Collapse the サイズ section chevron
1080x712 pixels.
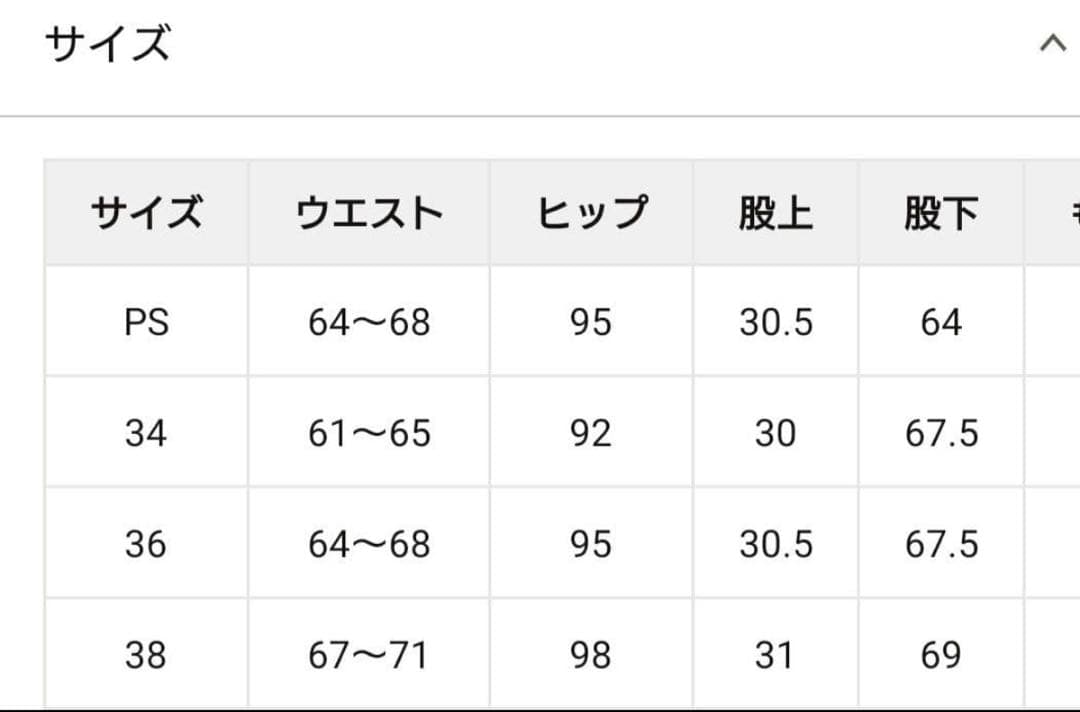click(x=1052, y=44)
